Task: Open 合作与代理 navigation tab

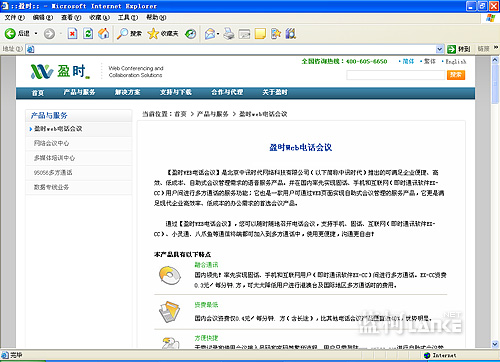Action: pyautogui.click(x=227, y=92)
